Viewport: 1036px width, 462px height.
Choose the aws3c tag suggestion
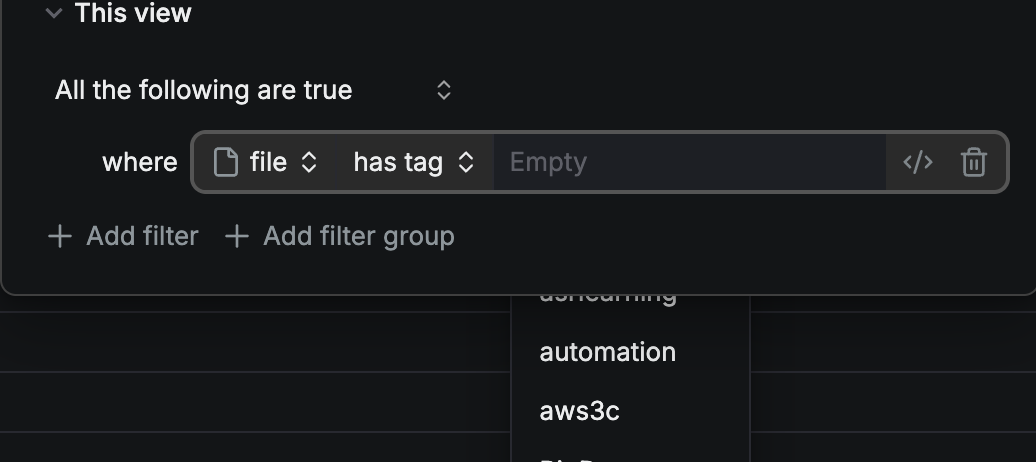tap(579, 410)
